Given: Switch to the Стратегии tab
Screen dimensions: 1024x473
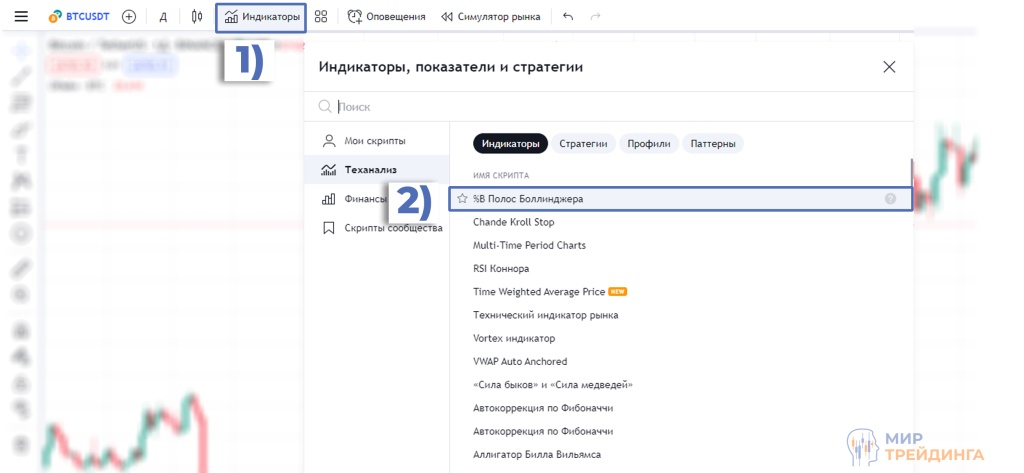Looking at the screenshot, I should (x=583, y=144).
